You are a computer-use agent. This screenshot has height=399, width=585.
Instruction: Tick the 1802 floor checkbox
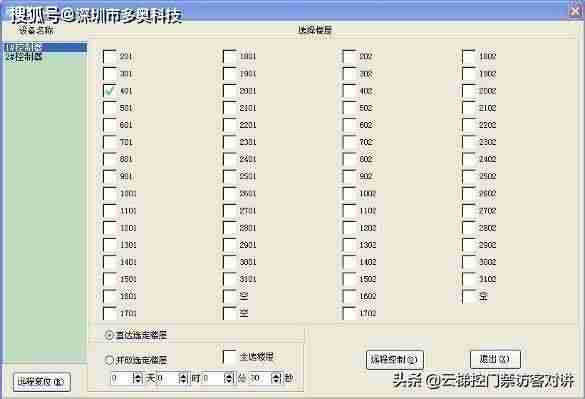tap(469, 57)
